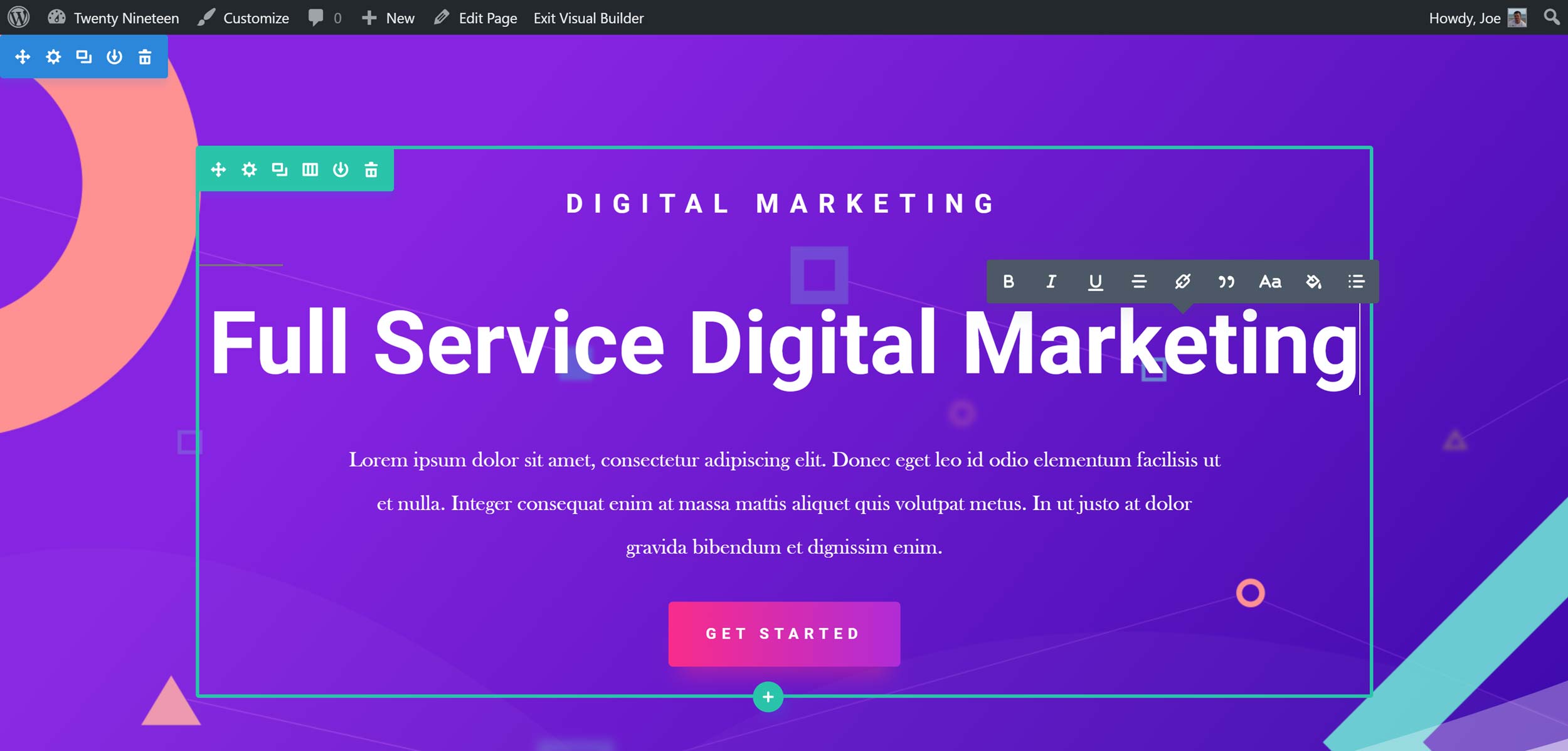Click the Bold formatting icon

tap(1009, 282)
